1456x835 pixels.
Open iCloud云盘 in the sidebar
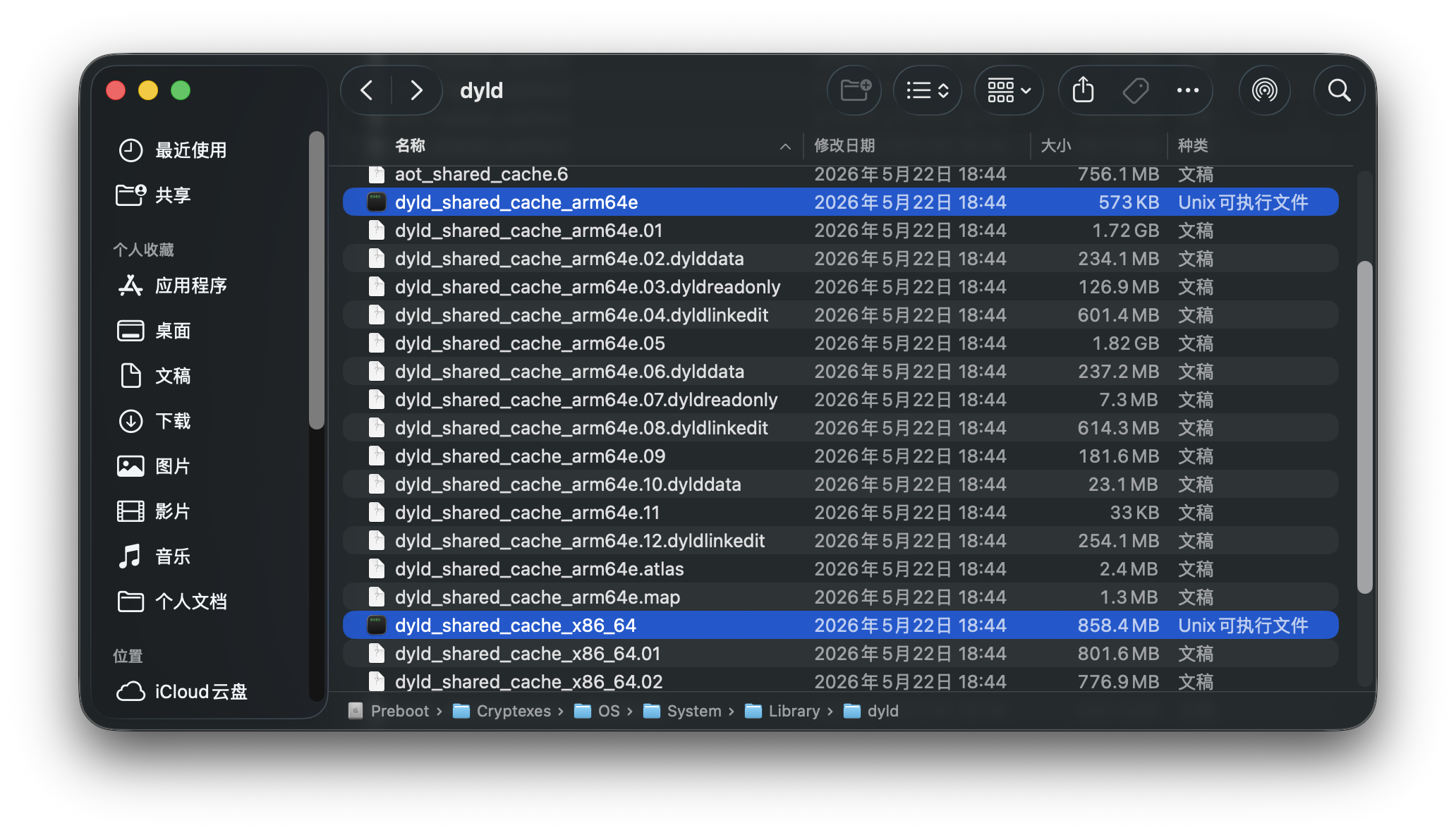(181, 692)
